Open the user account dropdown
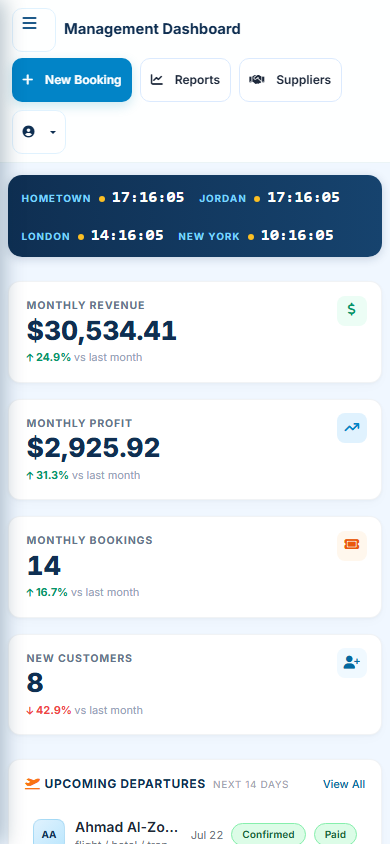 (39, 132)
